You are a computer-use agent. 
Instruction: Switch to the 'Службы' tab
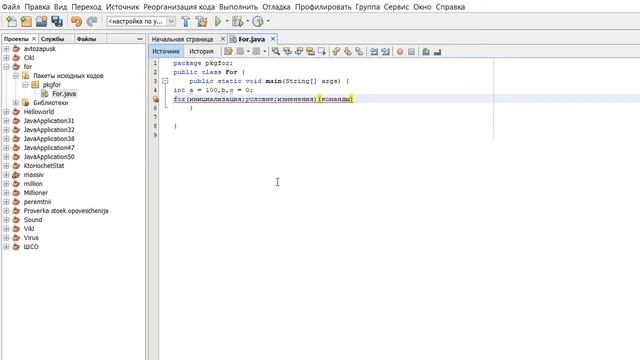click(x=52, y=39)
